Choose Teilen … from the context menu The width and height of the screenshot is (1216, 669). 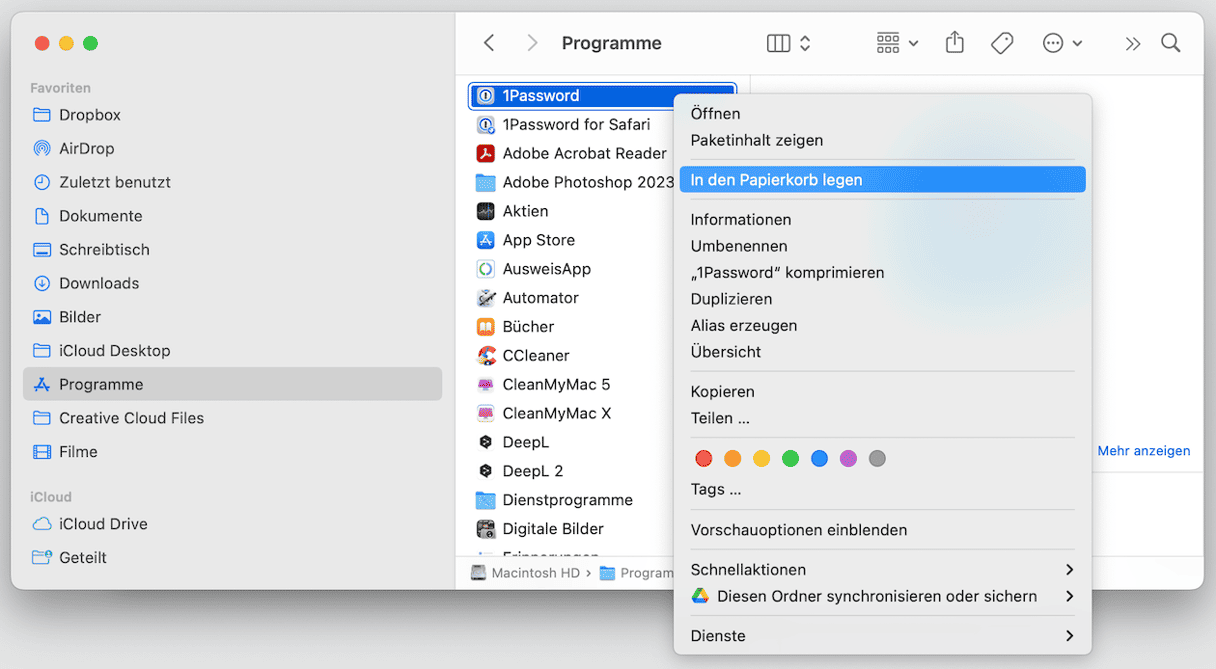click(882, 418)
